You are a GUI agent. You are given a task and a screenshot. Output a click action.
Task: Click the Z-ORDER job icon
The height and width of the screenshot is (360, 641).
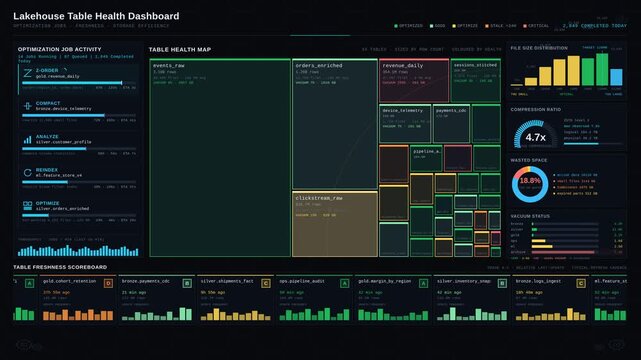[x=27, y=73]
